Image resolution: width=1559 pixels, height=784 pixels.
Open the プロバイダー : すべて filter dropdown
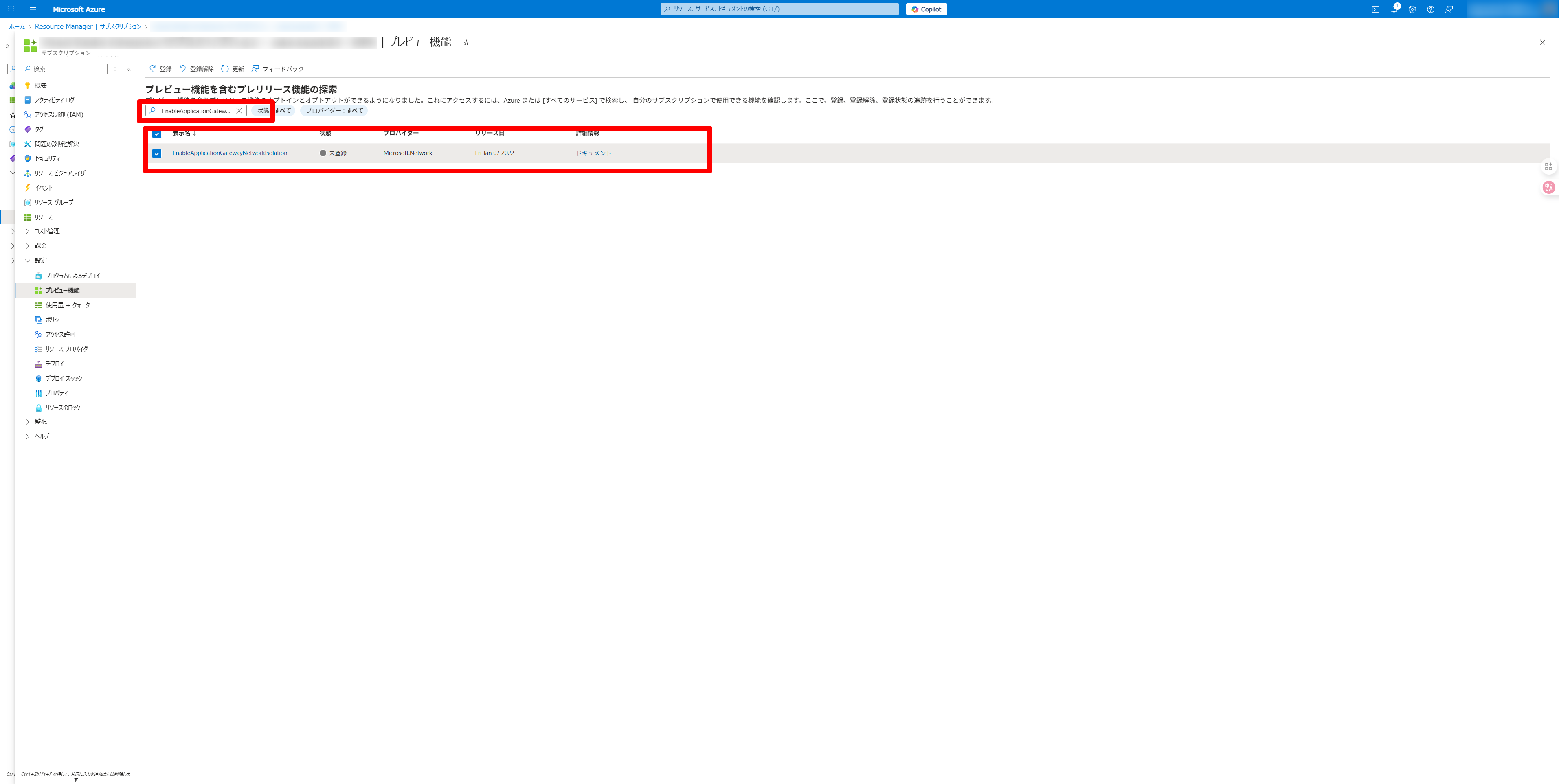334,111
